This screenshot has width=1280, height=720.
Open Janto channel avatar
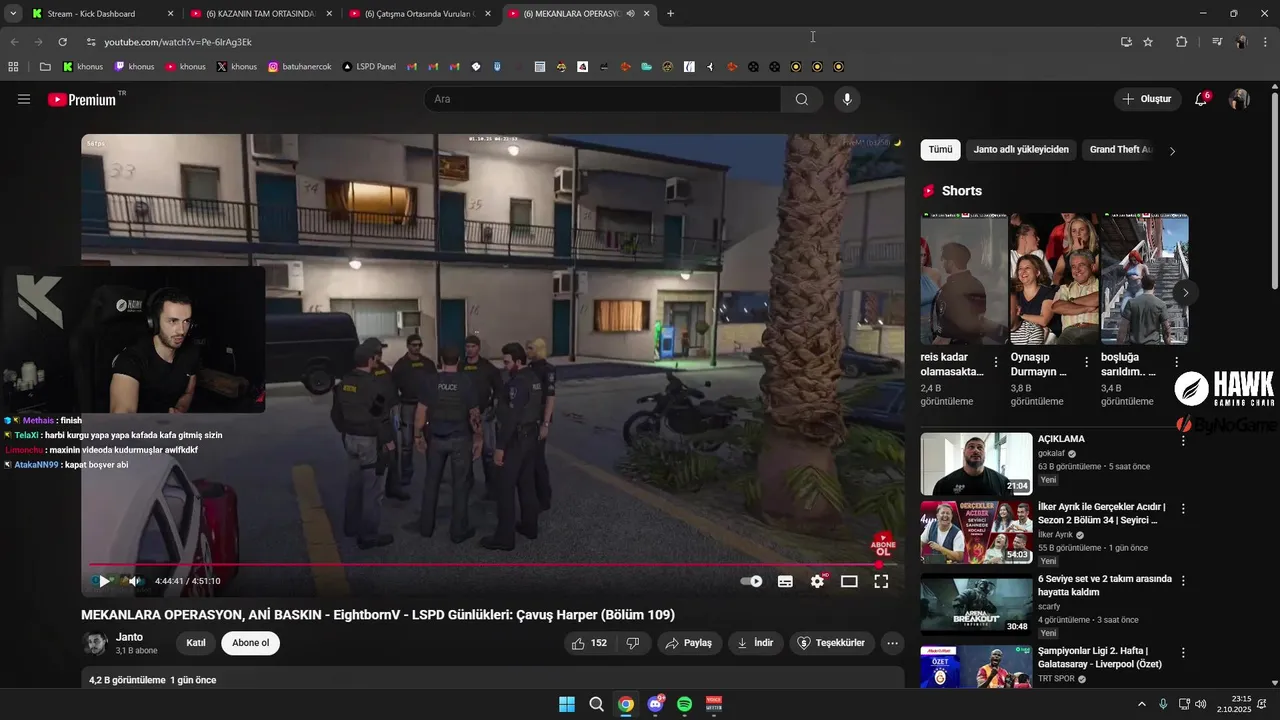pos(95,643)
